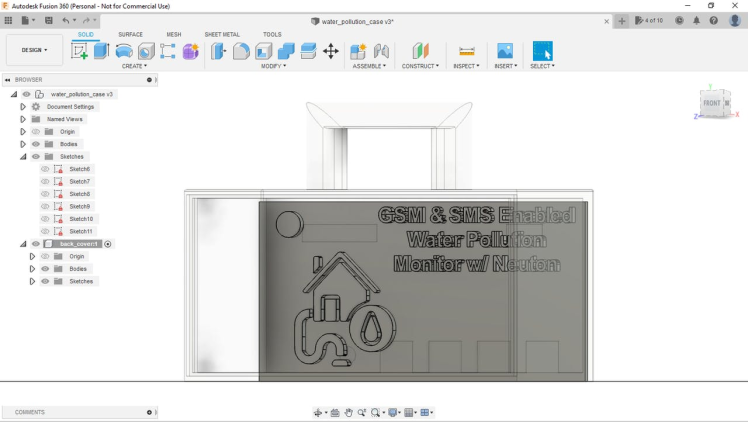Select the Shell tool
This screenshot has width=748, height=422.
[x=263, y=51]
